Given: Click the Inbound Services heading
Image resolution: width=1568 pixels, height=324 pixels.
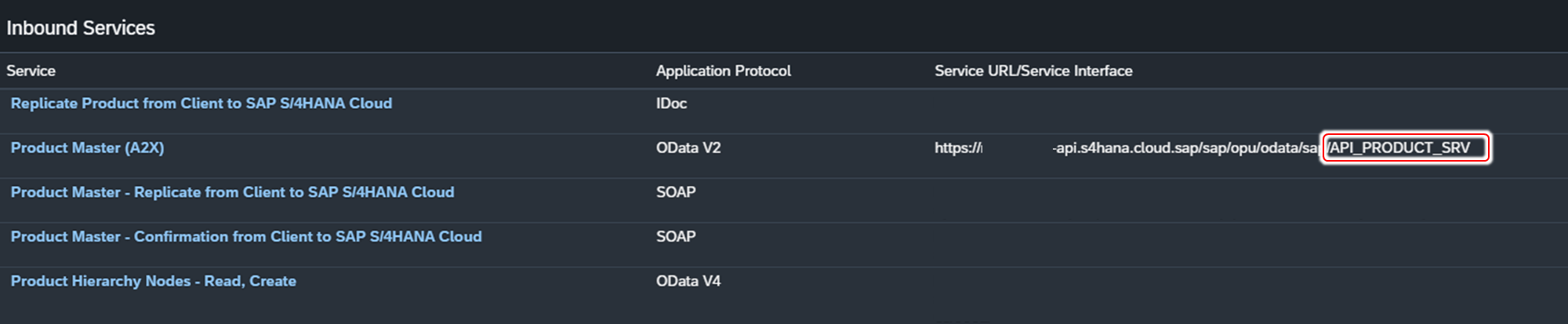Looking at the screenshot, I should point(81,28).
